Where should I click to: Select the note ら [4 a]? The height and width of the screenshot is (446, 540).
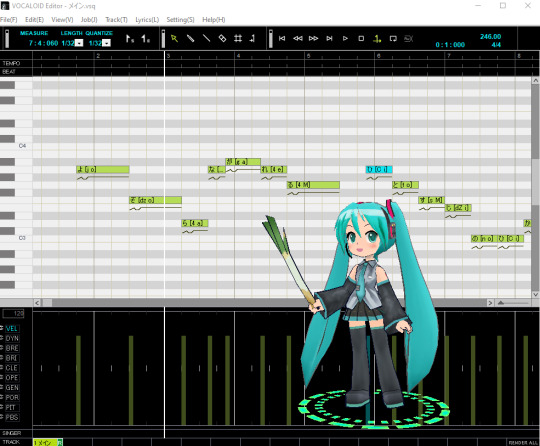click(x=195, y=223)
